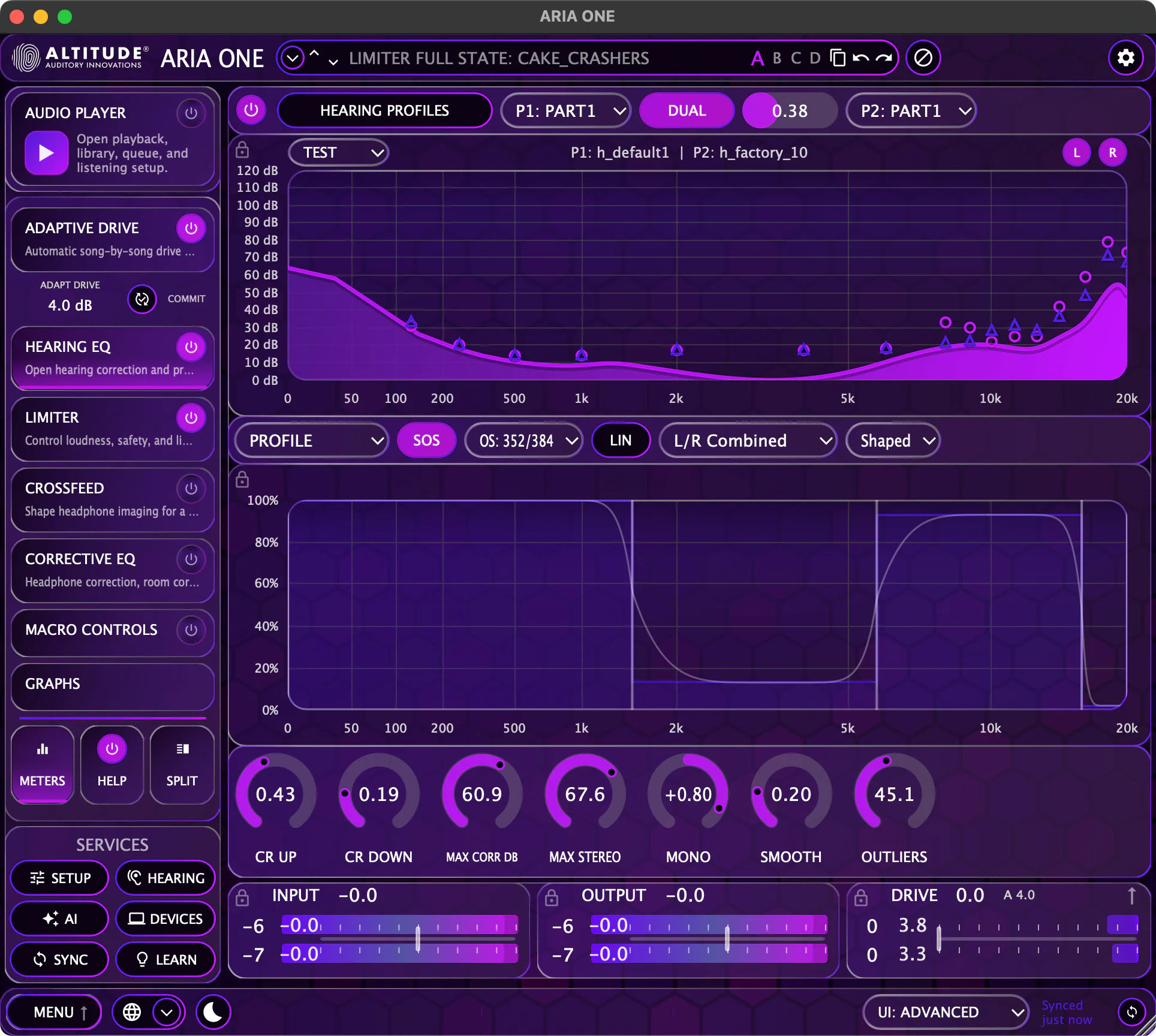
Task: Open the HEARING service
Action: tap(165, 878)
